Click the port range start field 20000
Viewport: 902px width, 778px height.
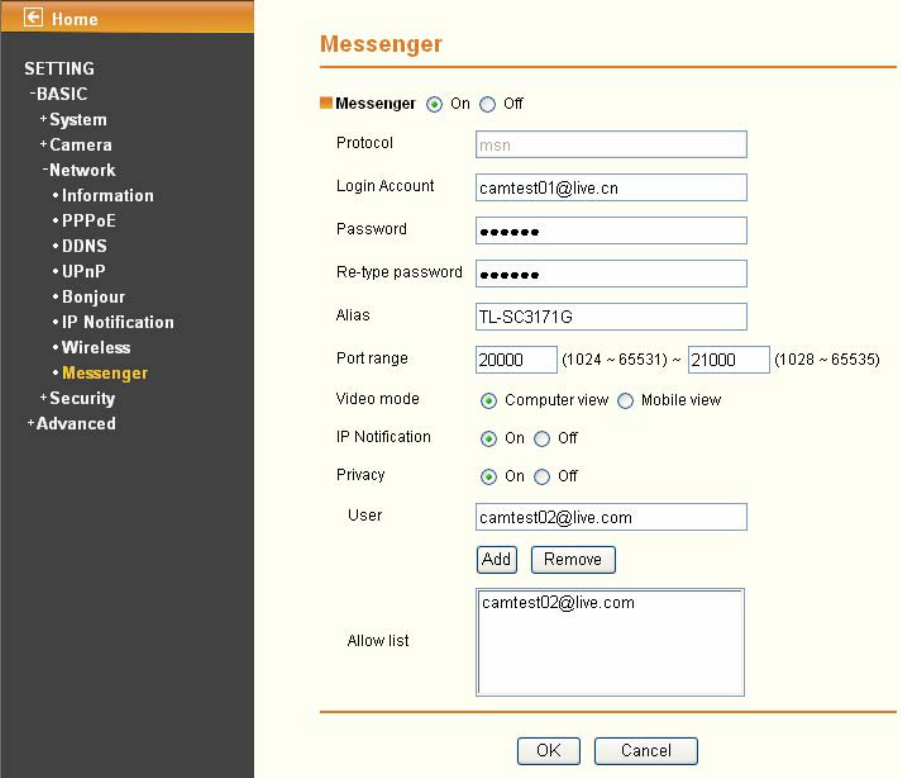coord(516,360)
